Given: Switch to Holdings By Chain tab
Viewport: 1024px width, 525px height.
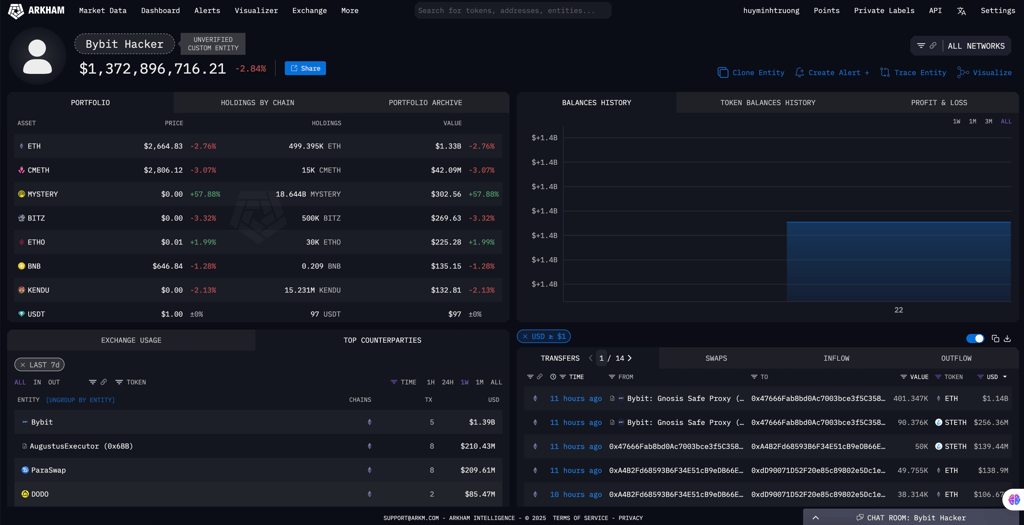Looking at the screenshot, I should pos(257,103).
